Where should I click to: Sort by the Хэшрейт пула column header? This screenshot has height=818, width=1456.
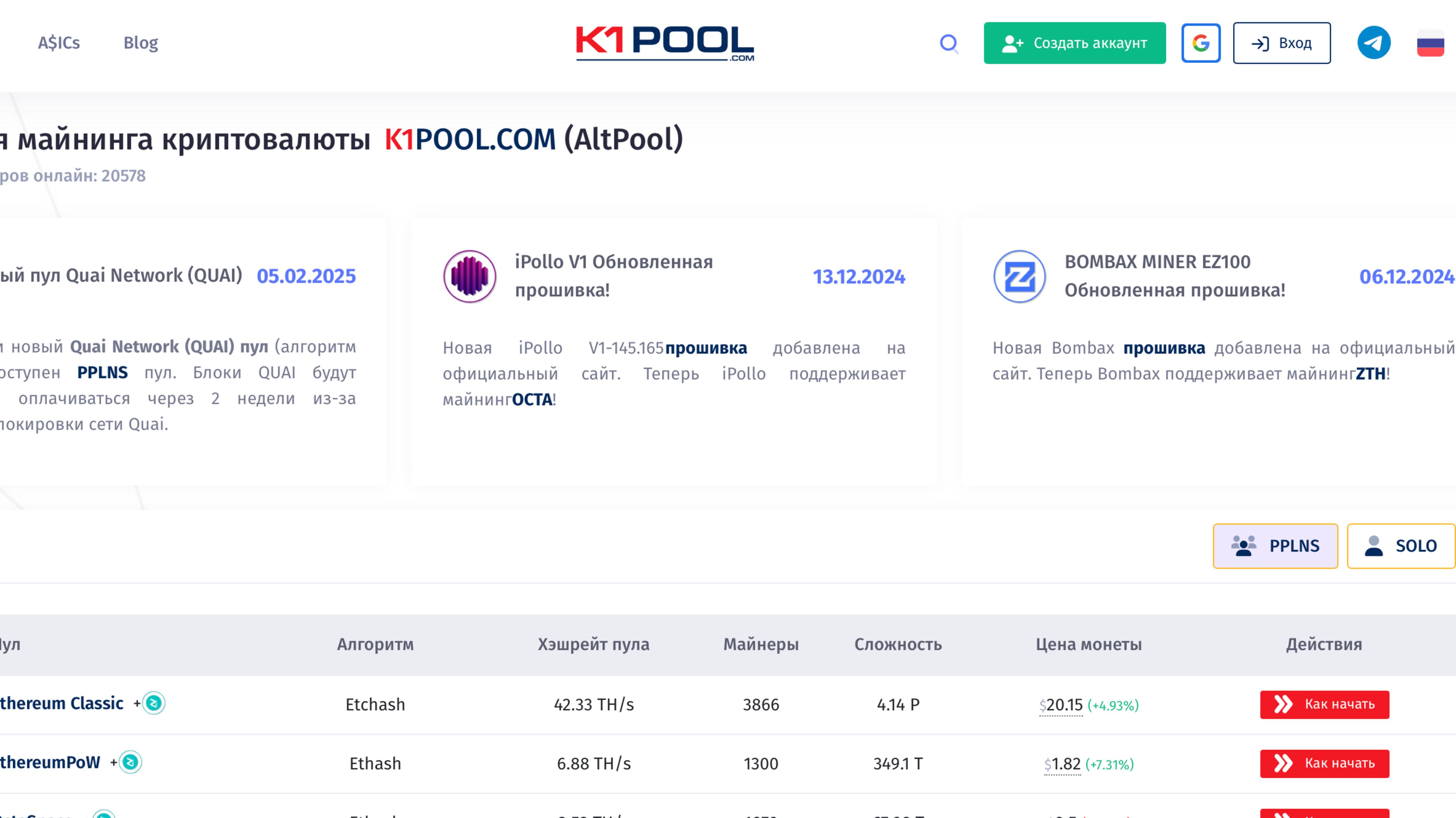[x=594, y=645]
